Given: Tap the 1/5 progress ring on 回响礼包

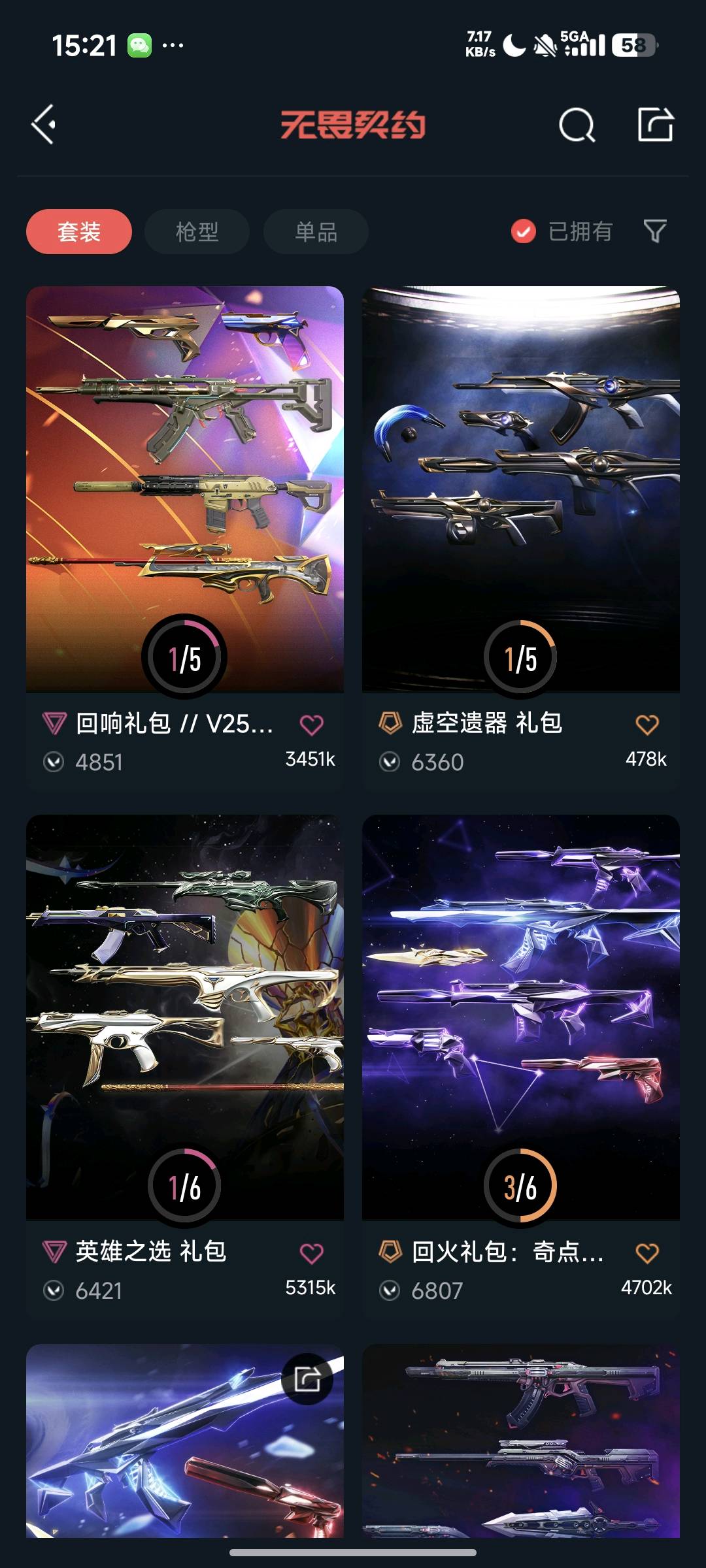Looking at the screenshot, I should point(185,657).
